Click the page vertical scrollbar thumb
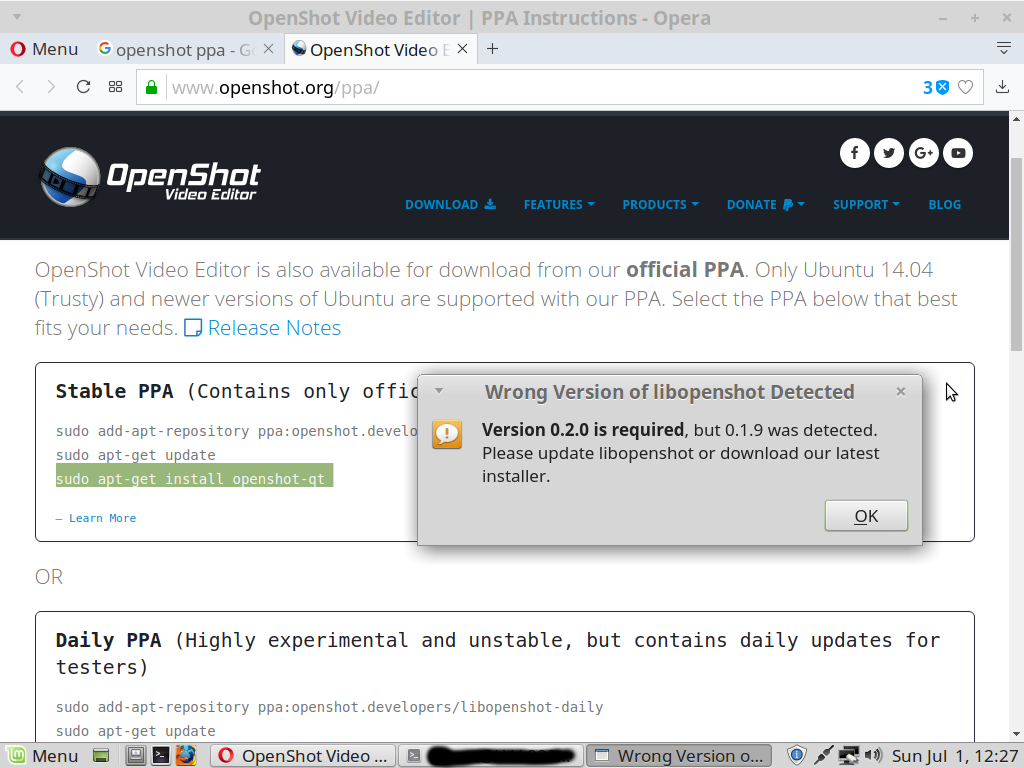 pyautogui.click(x=1016, y=255)
